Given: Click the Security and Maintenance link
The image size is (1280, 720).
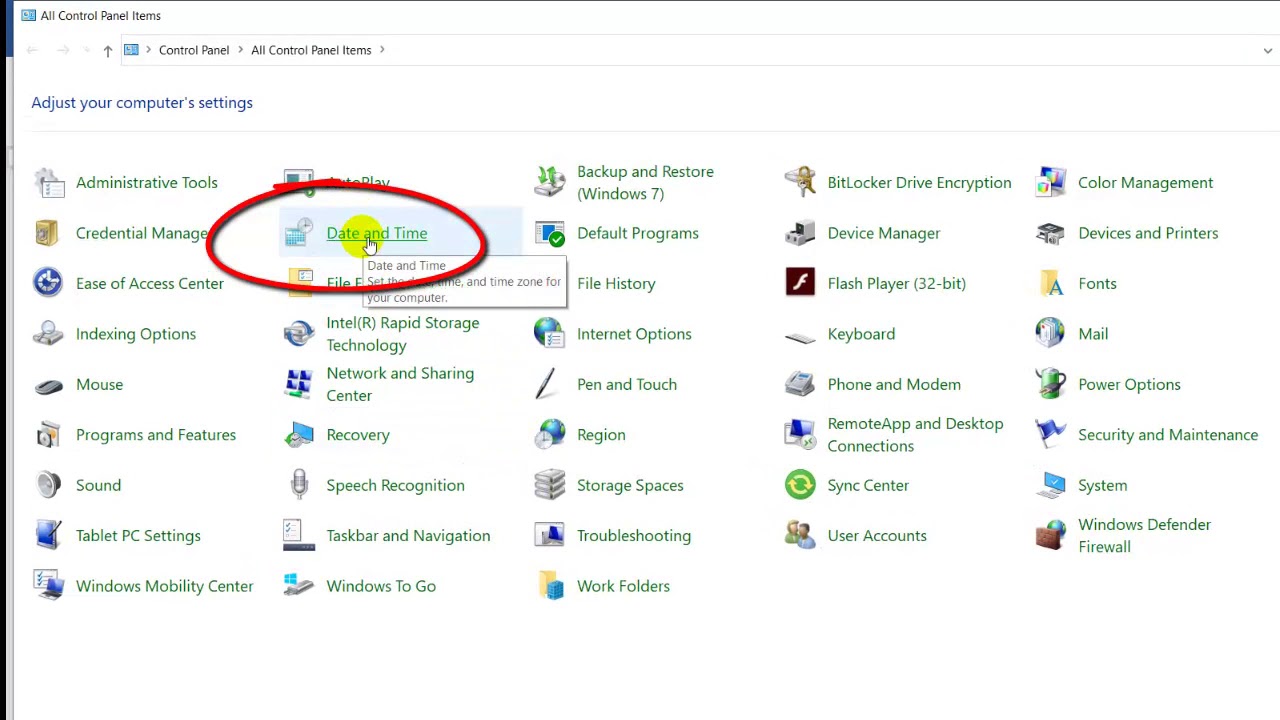Looking at the screenshot, I should [1168, 435].
